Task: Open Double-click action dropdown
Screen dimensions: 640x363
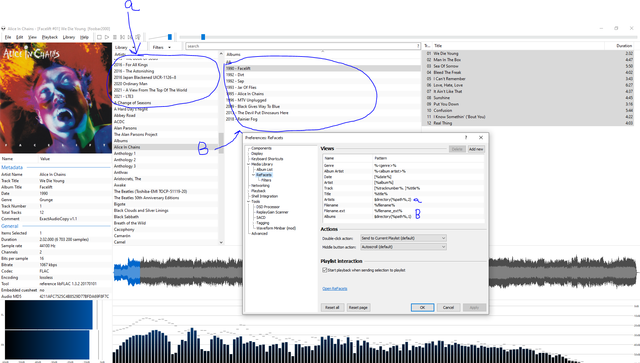Action: [x=403, y=238]
